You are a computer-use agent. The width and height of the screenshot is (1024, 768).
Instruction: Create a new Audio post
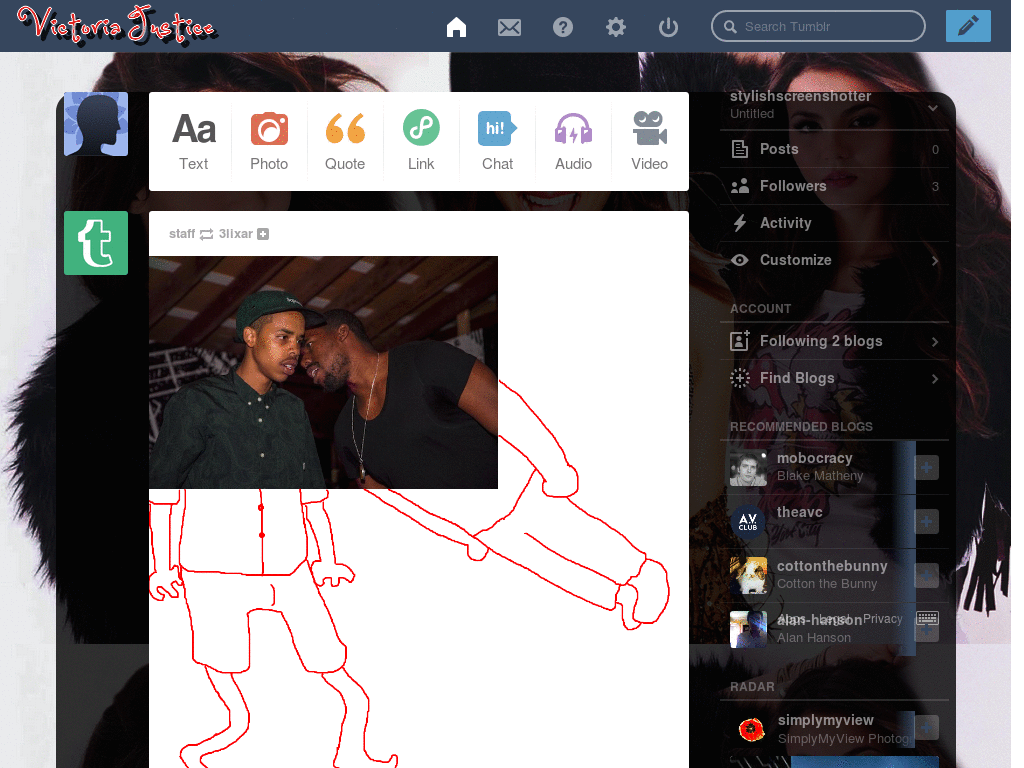[x=573, y=141]
